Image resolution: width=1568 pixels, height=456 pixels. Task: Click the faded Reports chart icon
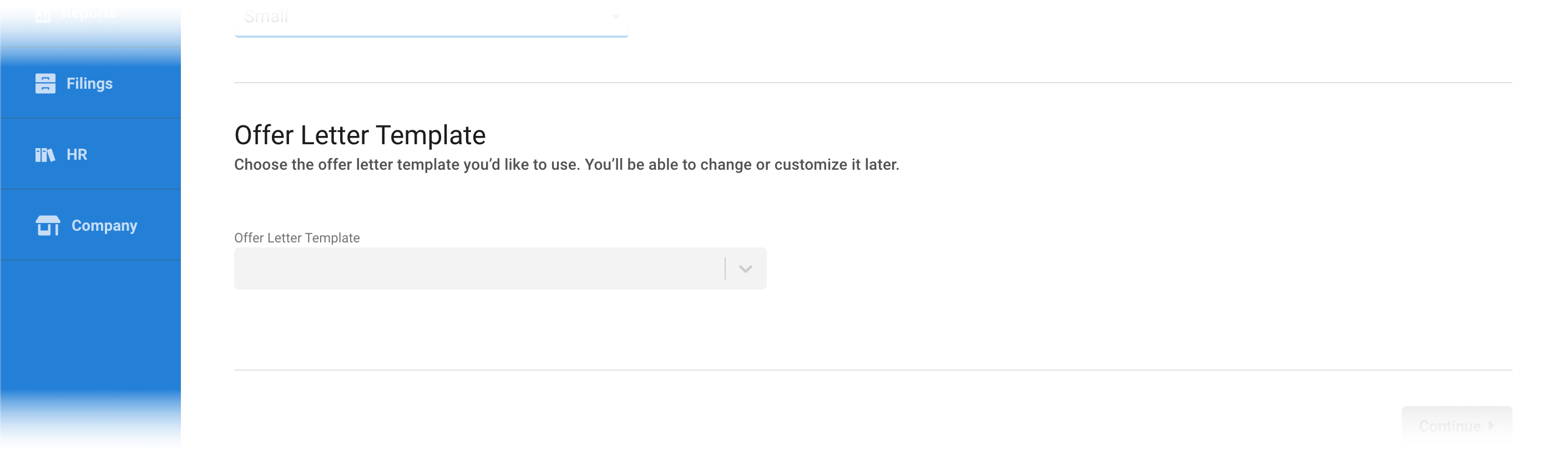tap(43, 13)
